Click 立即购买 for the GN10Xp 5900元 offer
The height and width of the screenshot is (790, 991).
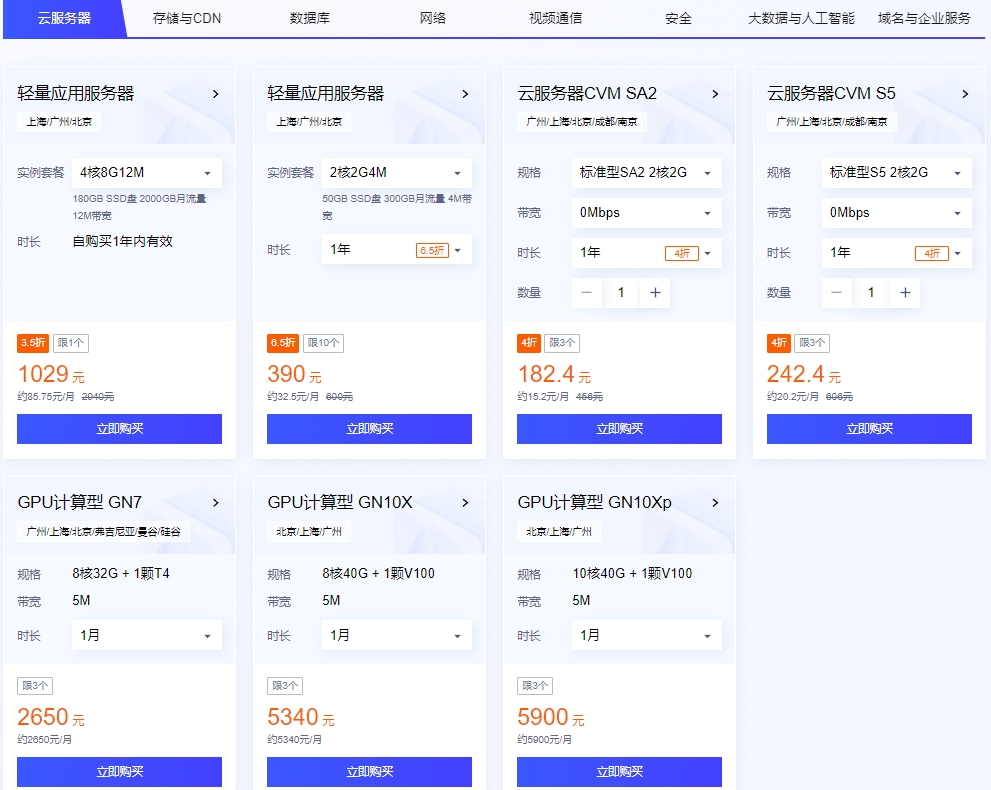click(619, 771)
